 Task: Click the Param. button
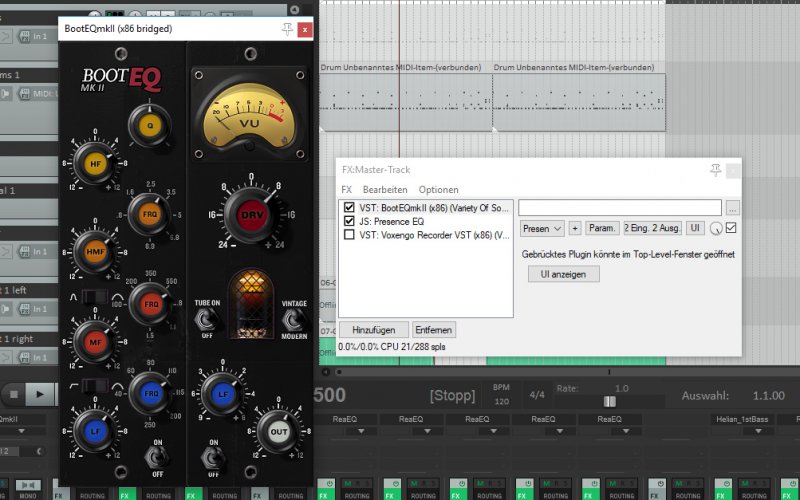coord(602,228)
